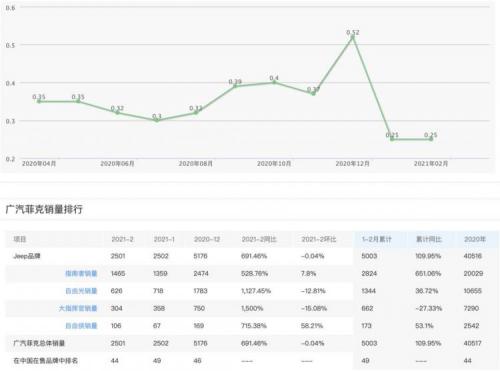Open the 指南者销量 link

[81, 274]
